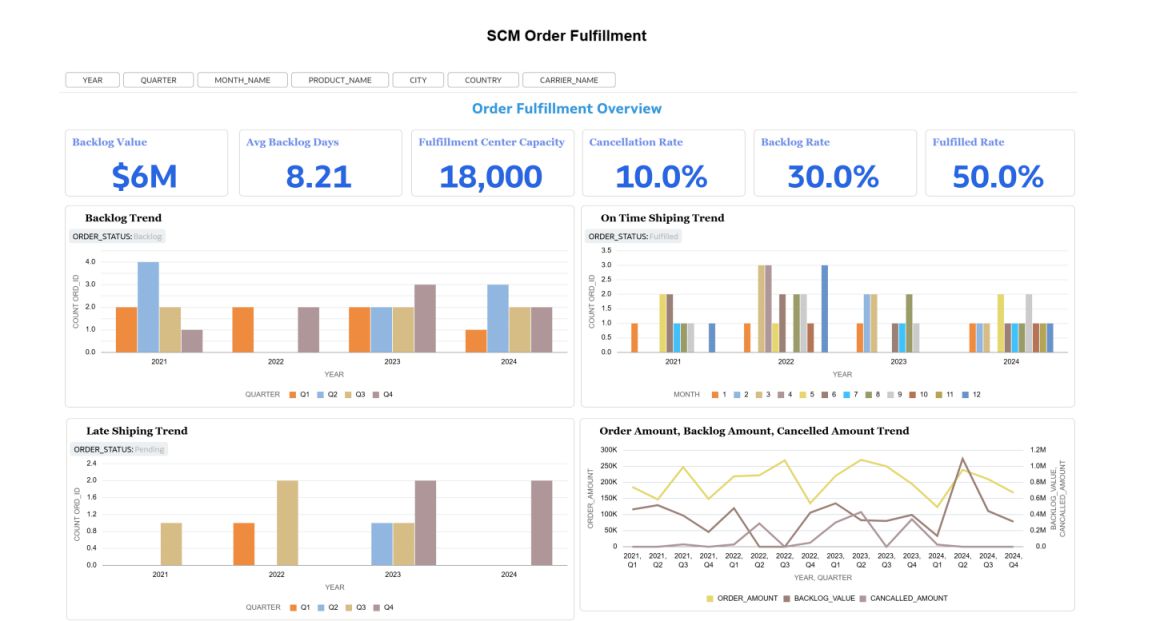Toggle Q4 legend swatch in Late Shiping Trend
The height and width of the screenshot is (621, 1152).
coord(377,607)
